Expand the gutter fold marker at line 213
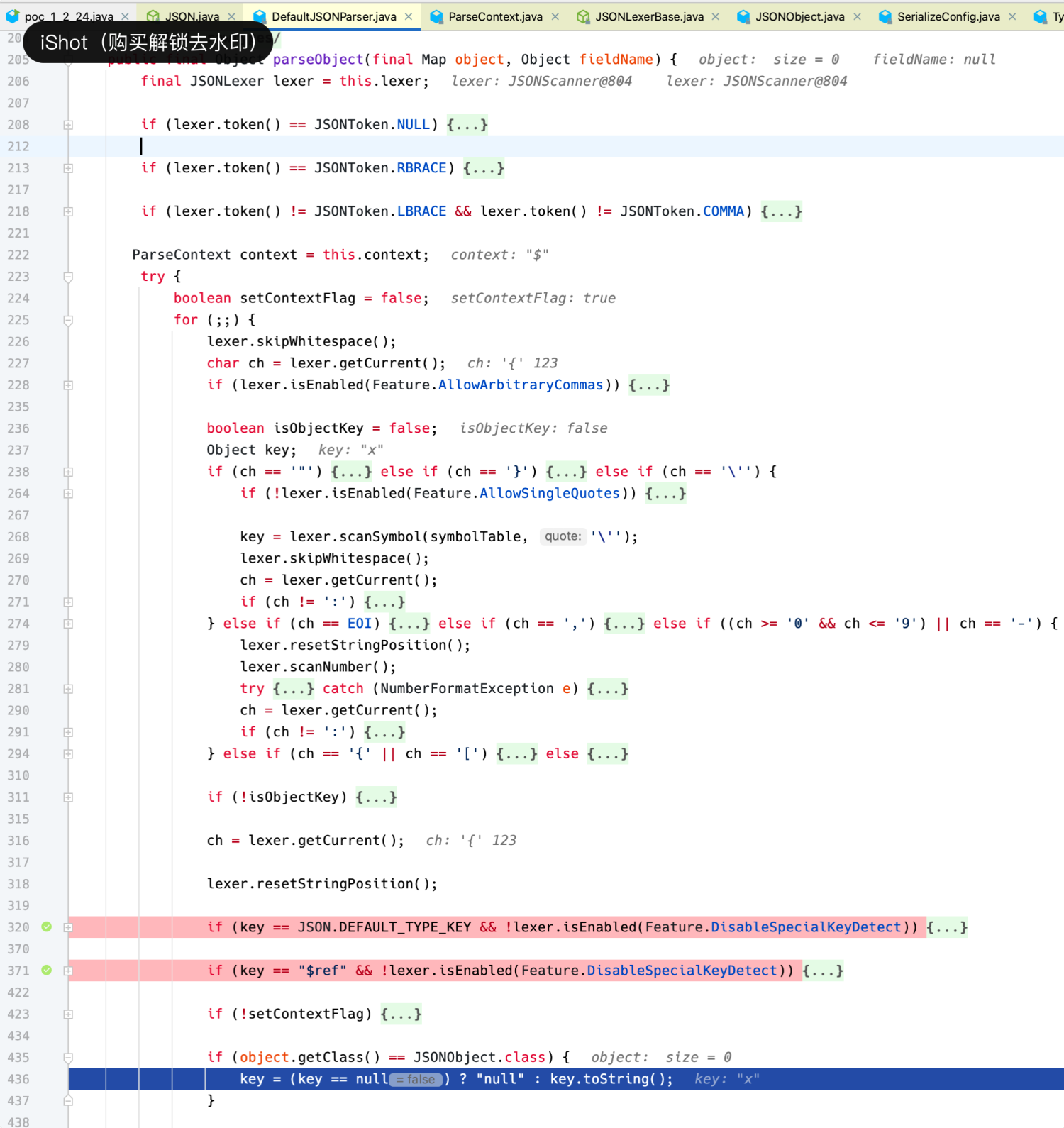The height and width of the screenshot is (1128, 1064). point(68,168)
